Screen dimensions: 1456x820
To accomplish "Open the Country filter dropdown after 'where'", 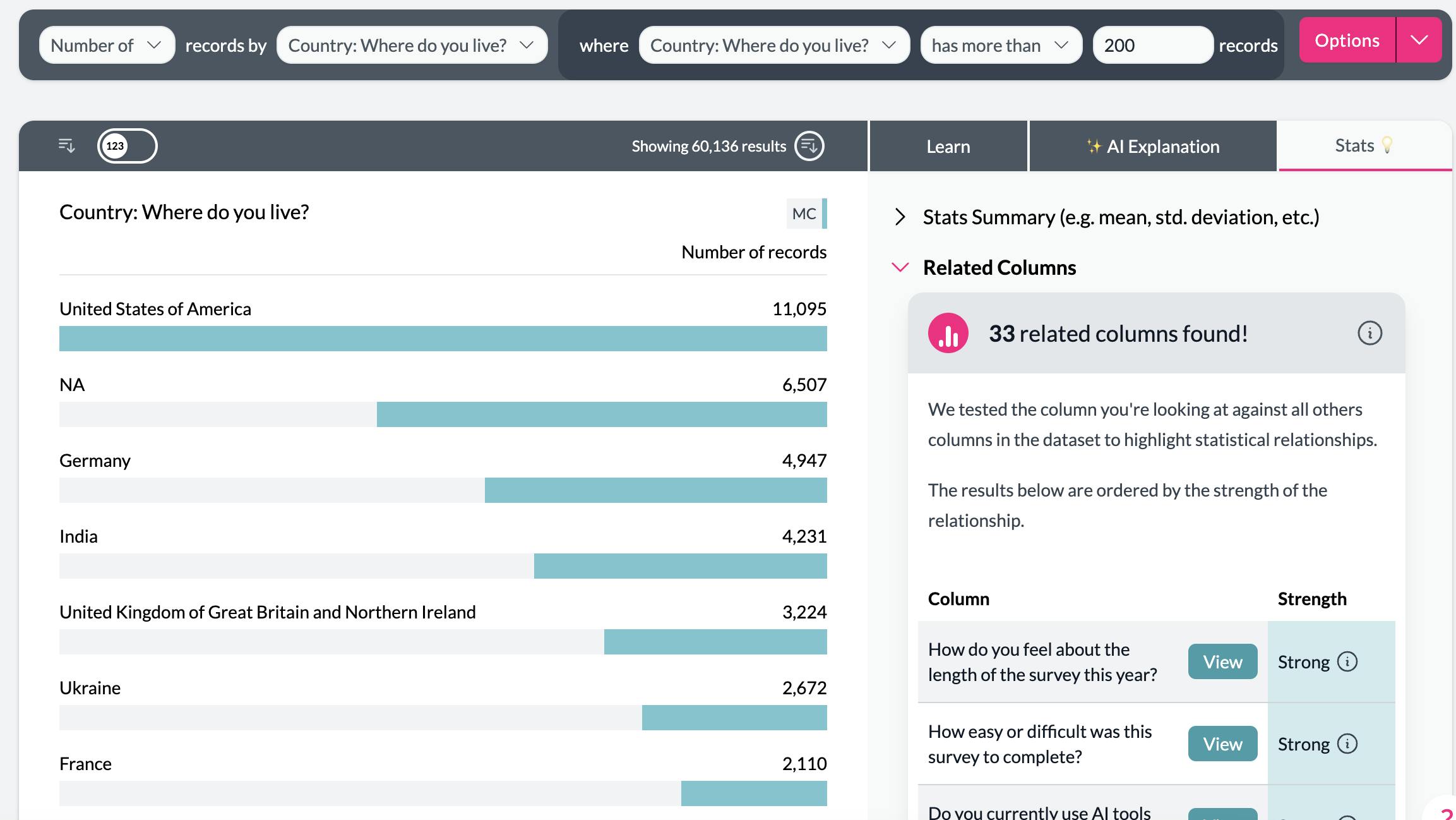I will pyautogui.click(x=774, y=45).
